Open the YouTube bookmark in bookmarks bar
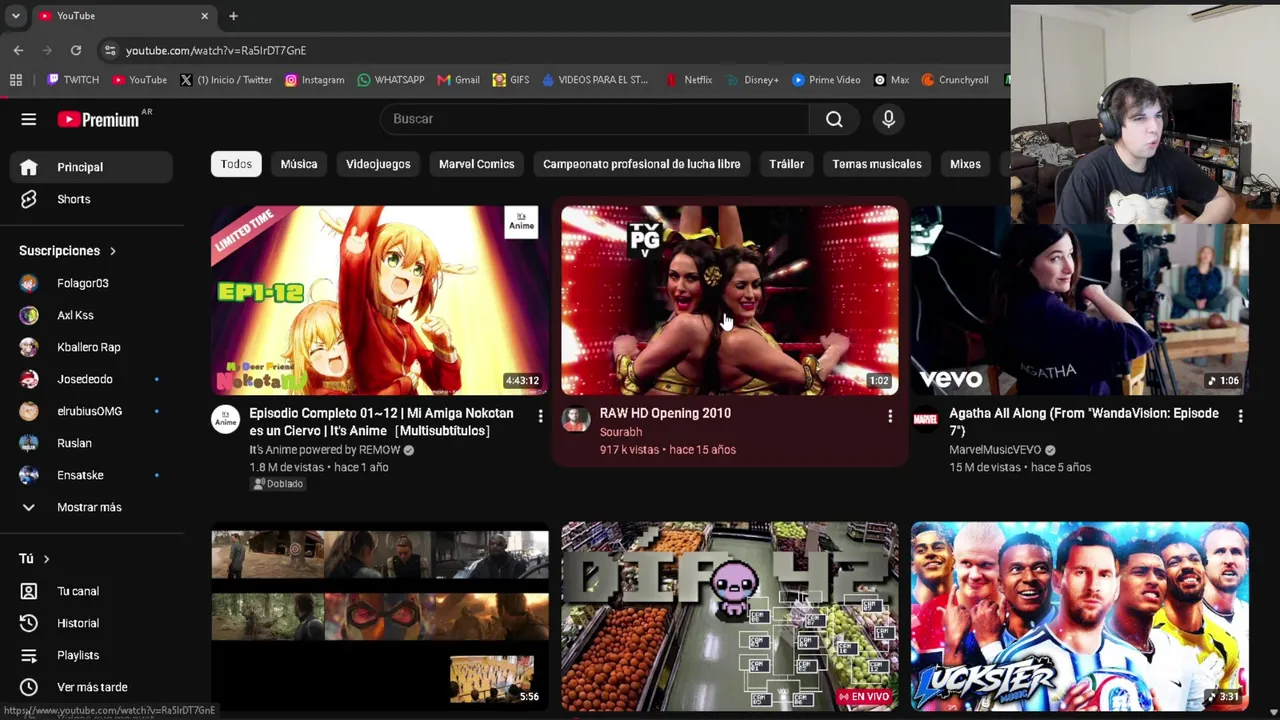The image size is (1280, 720). click(139, 80)
